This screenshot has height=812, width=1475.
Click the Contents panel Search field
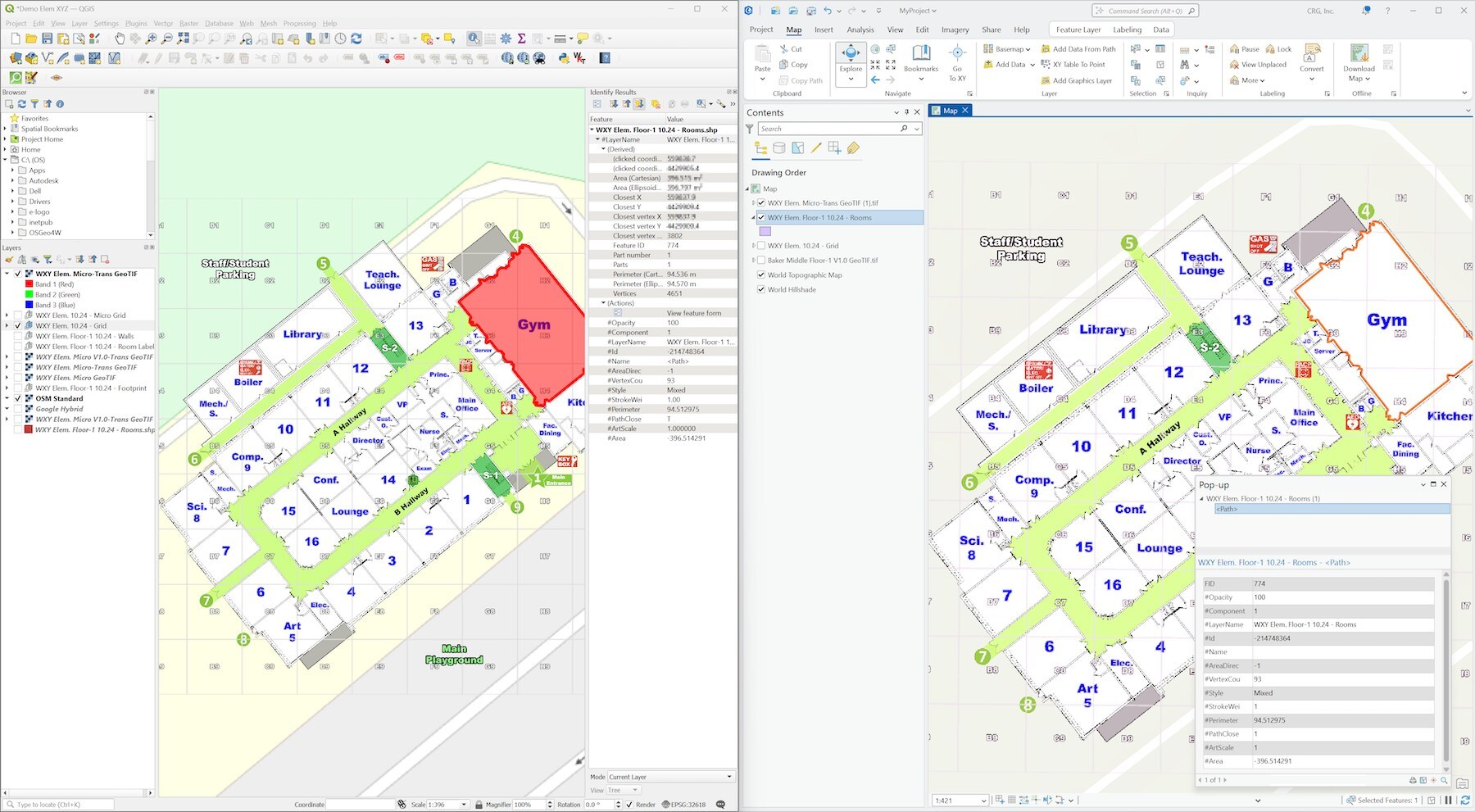coord(828,129)
